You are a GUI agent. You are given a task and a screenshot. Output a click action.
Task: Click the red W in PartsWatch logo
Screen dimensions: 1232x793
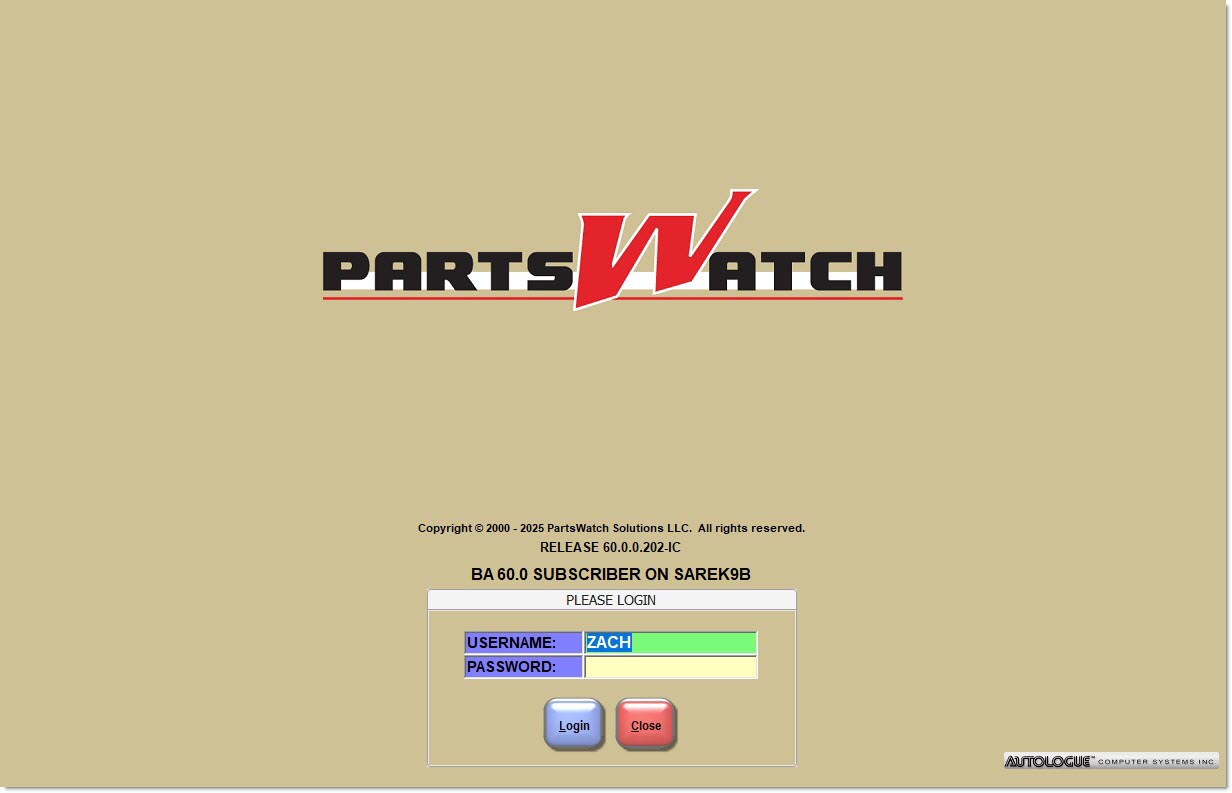tap(660, 250)
